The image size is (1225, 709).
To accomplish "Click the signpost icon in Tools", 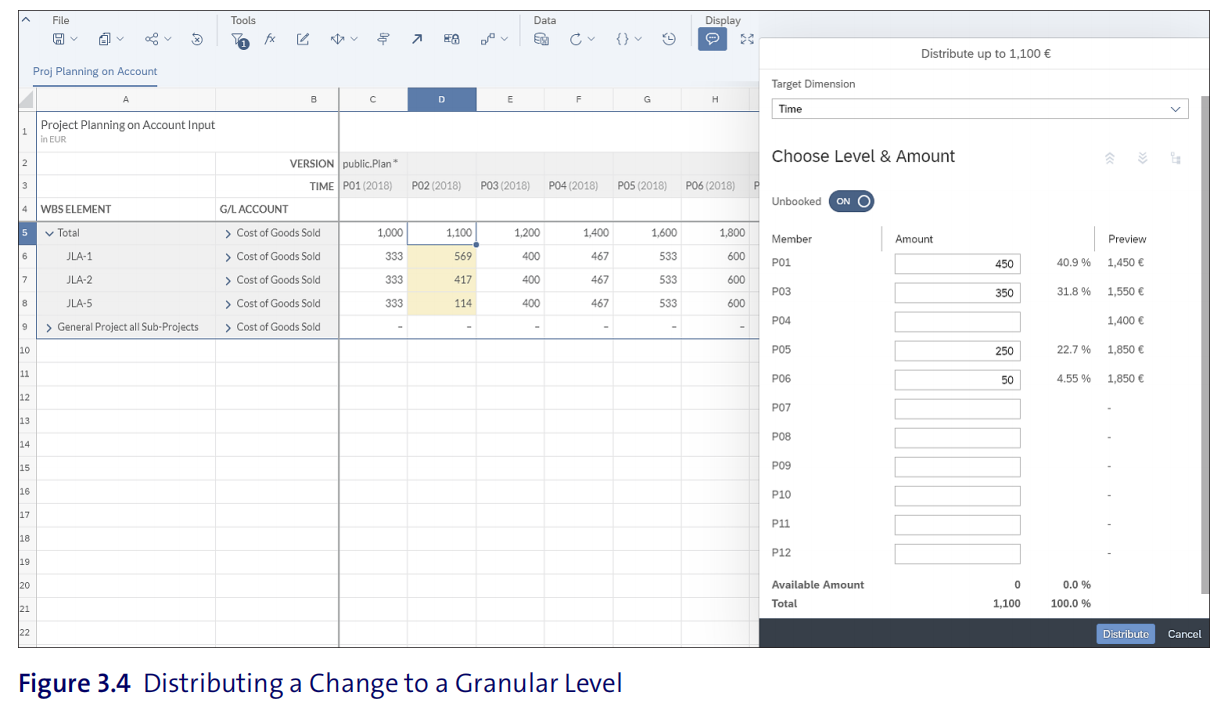I will click(383, 40).
